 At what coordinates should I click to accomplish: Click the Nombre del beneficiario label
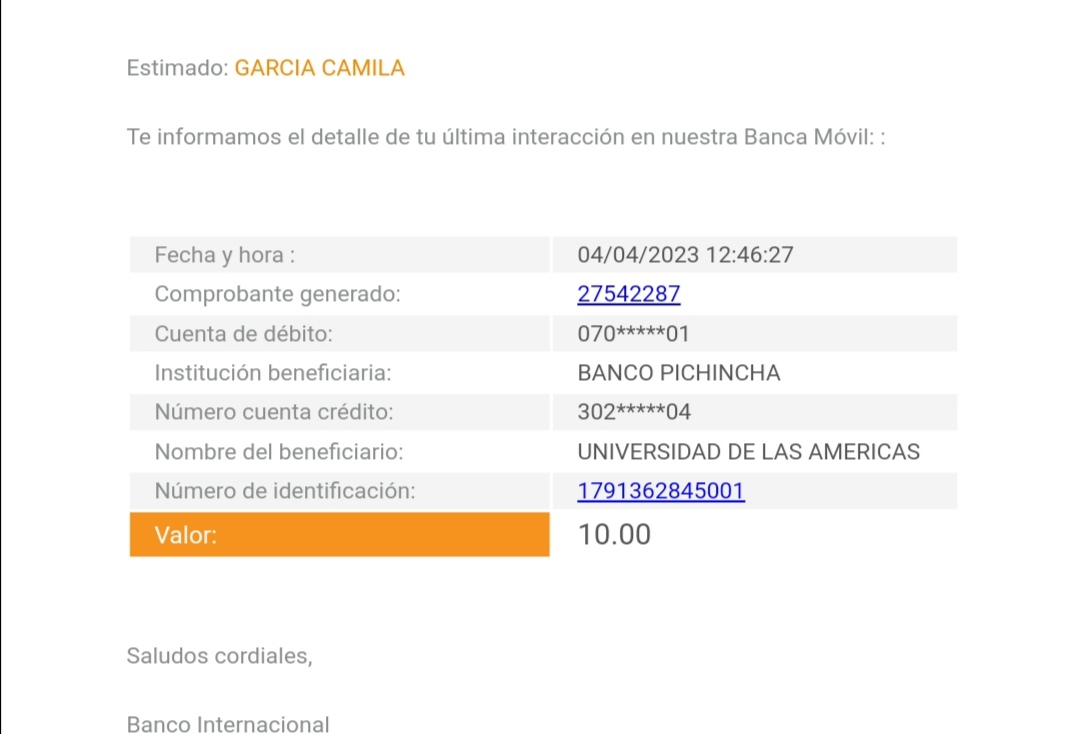[279, 452]
